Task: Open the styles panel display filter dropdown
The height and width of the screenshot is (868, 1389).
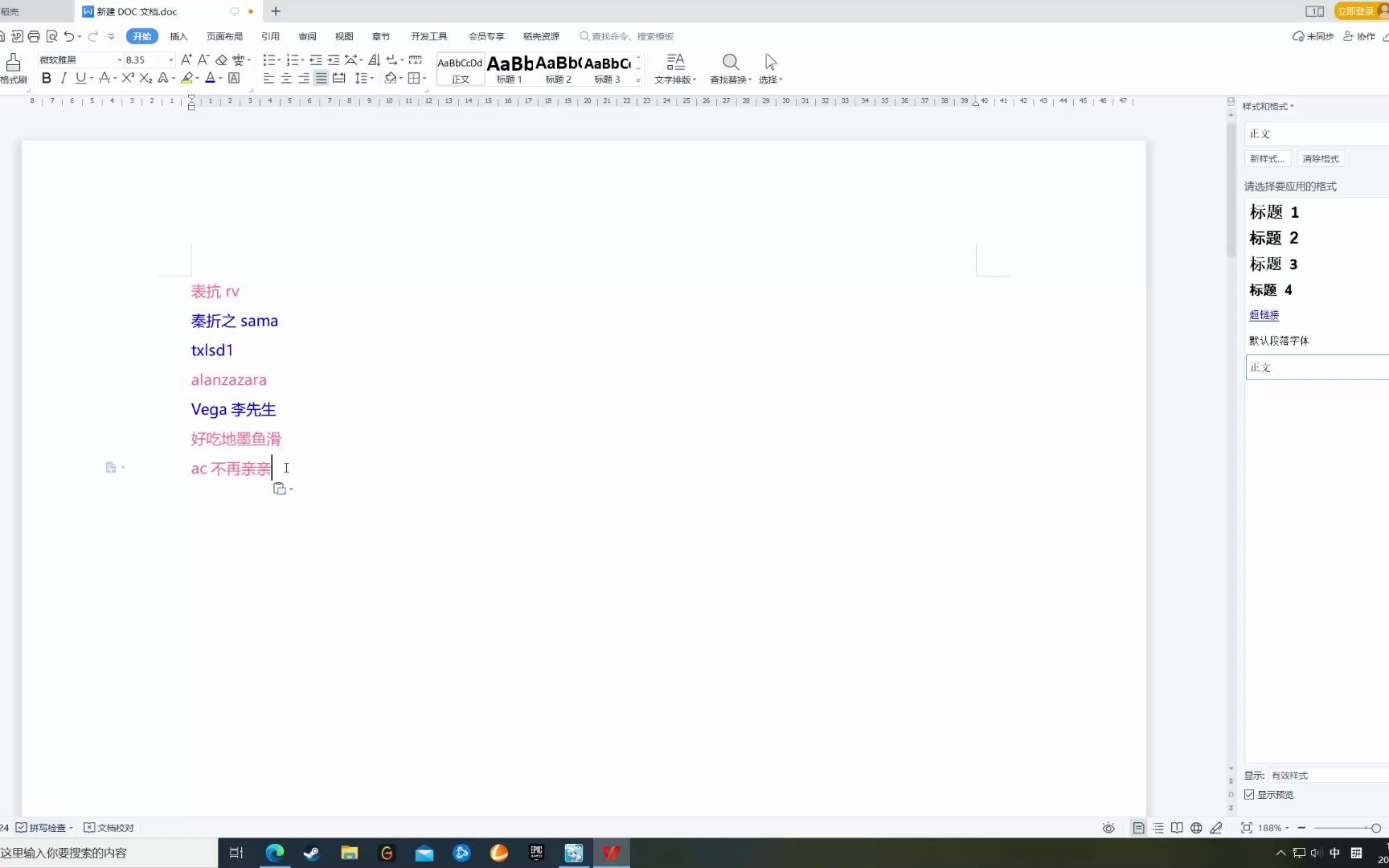Action: (1329, 776)
